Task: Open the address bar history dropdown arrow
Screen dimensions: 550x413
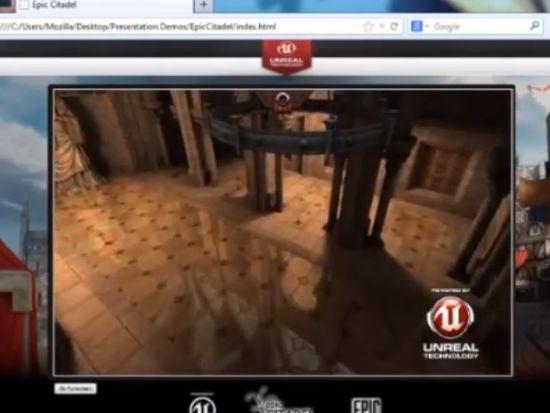Action: click(x=382, y=26)
